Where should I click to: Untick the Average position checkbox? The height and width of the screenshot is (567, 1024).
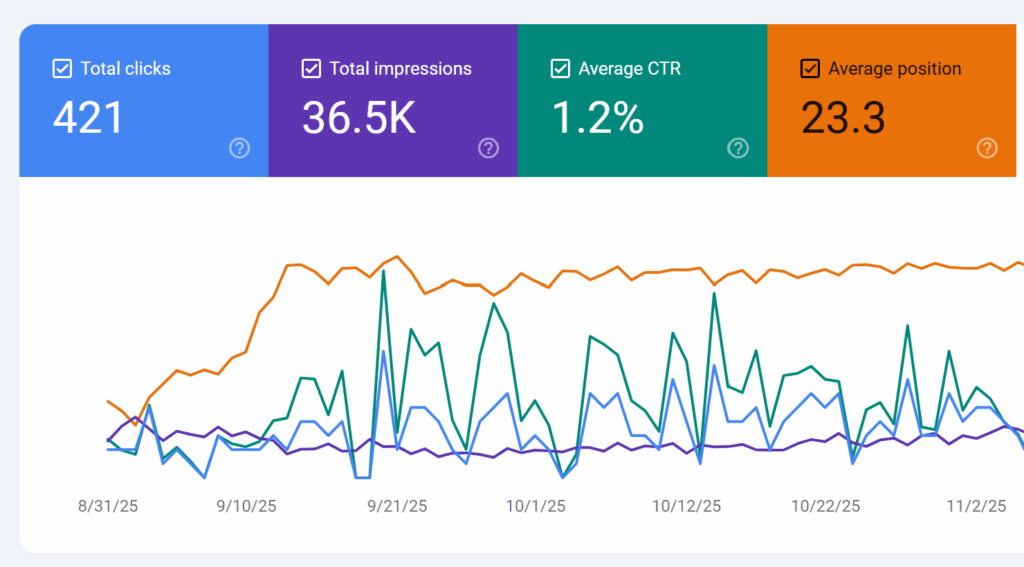coord(810,69)
